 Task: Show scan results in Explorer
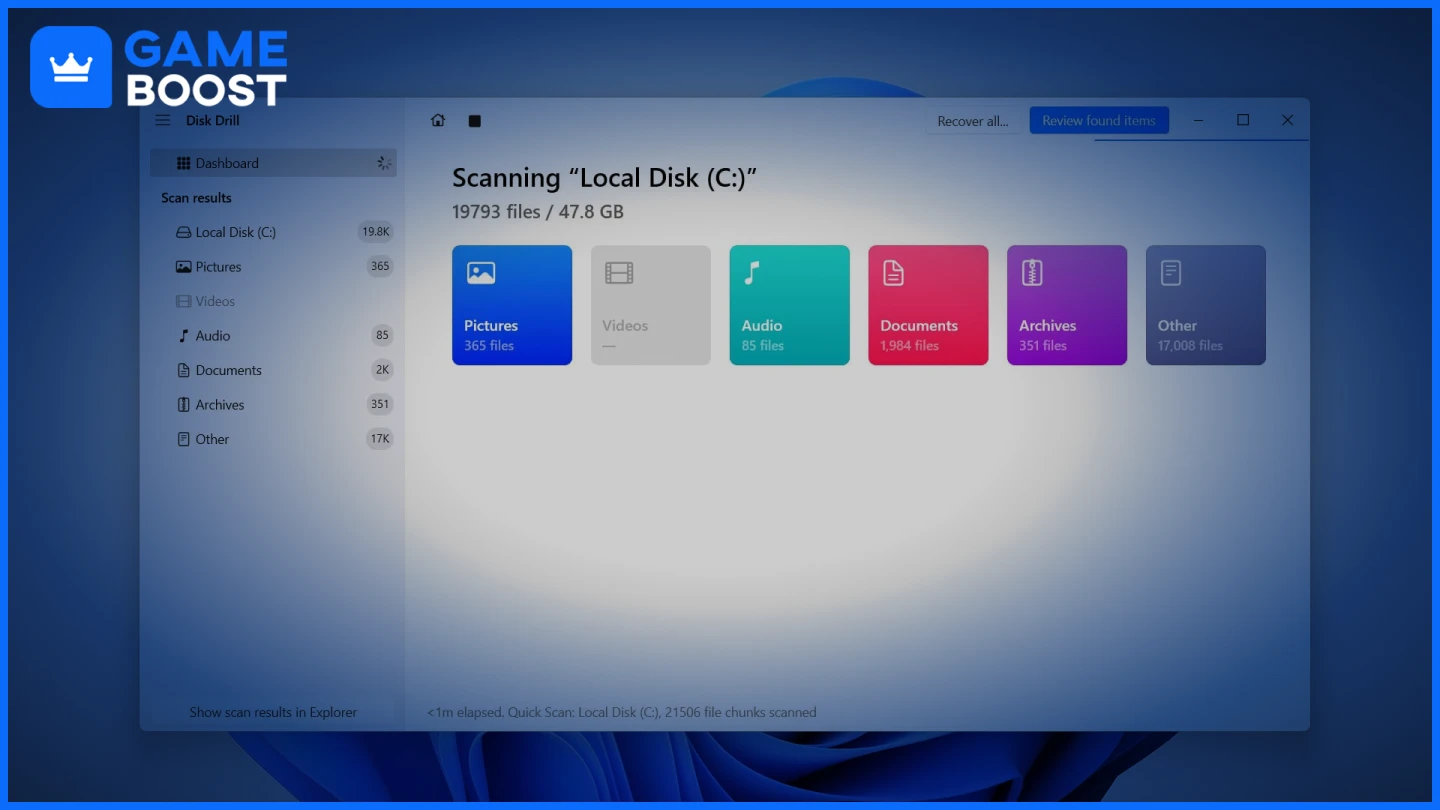tap(274, 712)
